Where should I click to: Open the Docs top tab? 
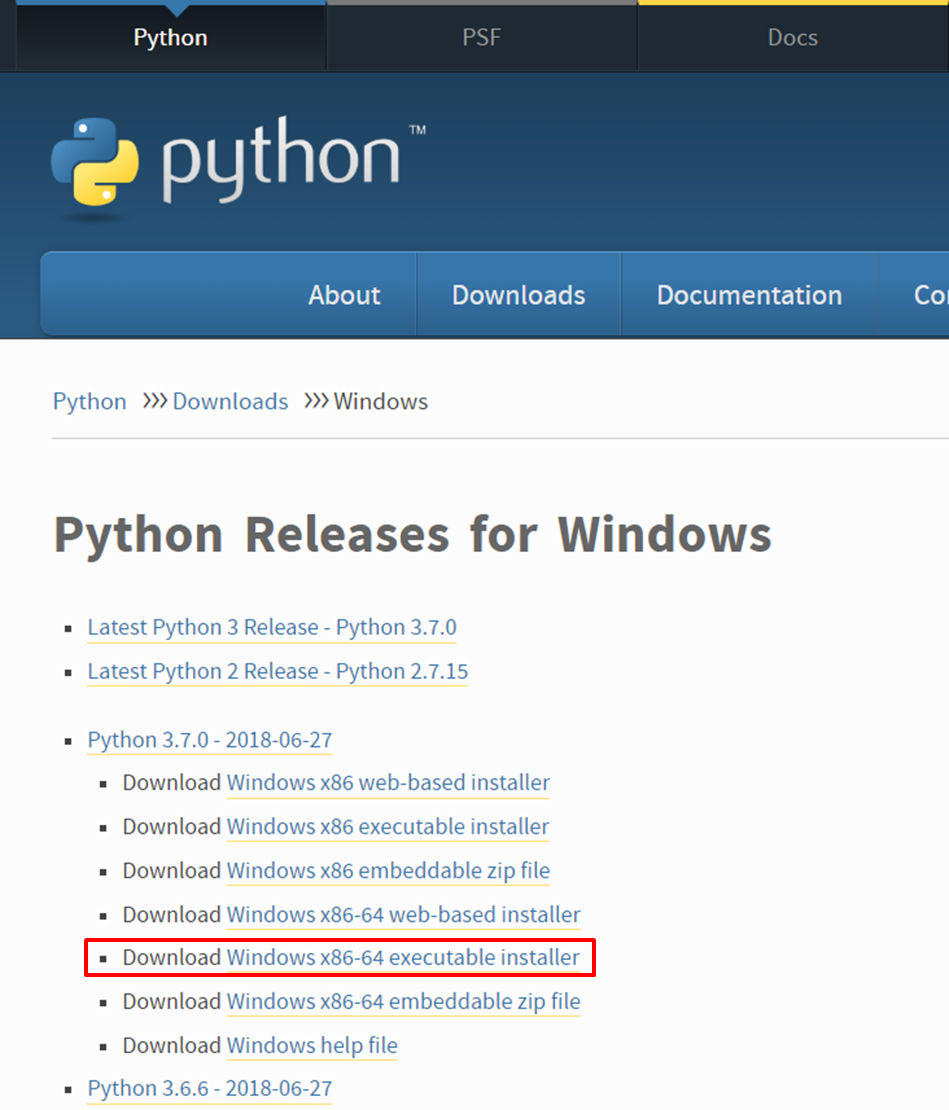tap(792, 38)
